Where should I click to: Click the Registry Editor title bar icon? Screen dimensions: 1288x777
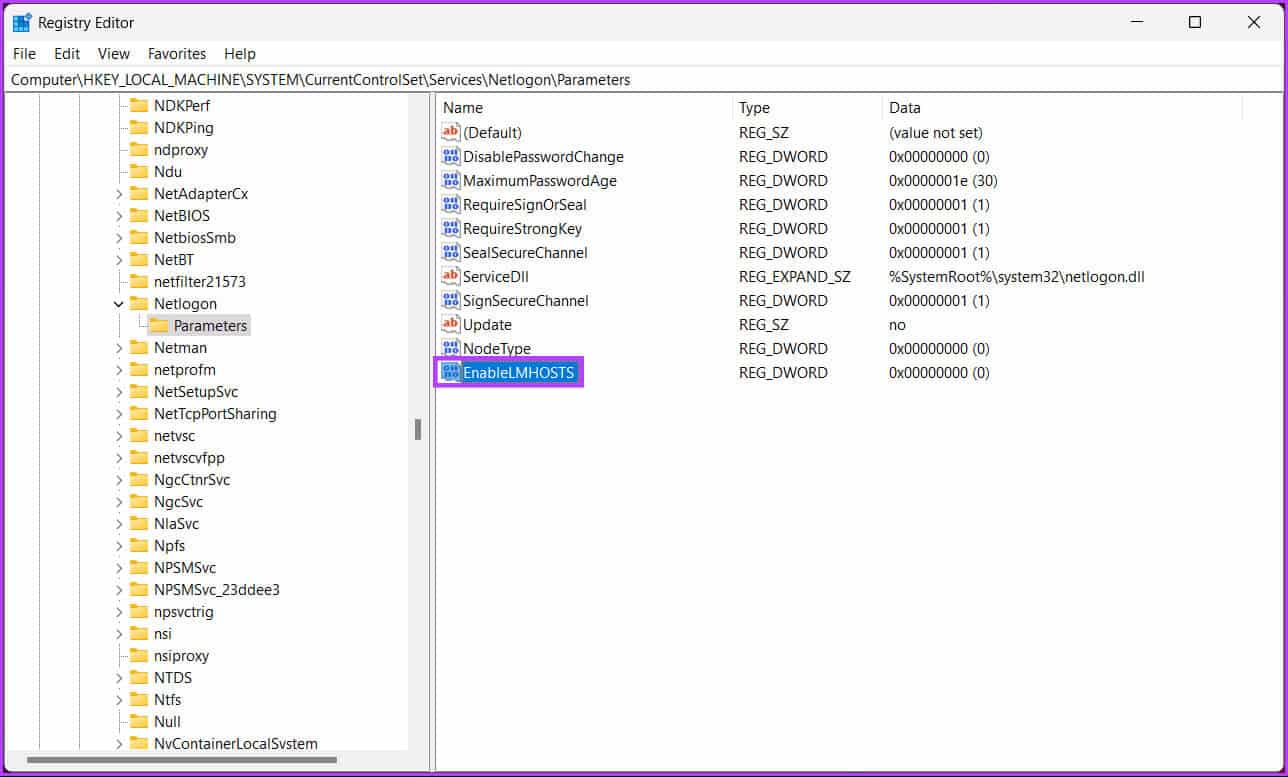coord(22,22)
